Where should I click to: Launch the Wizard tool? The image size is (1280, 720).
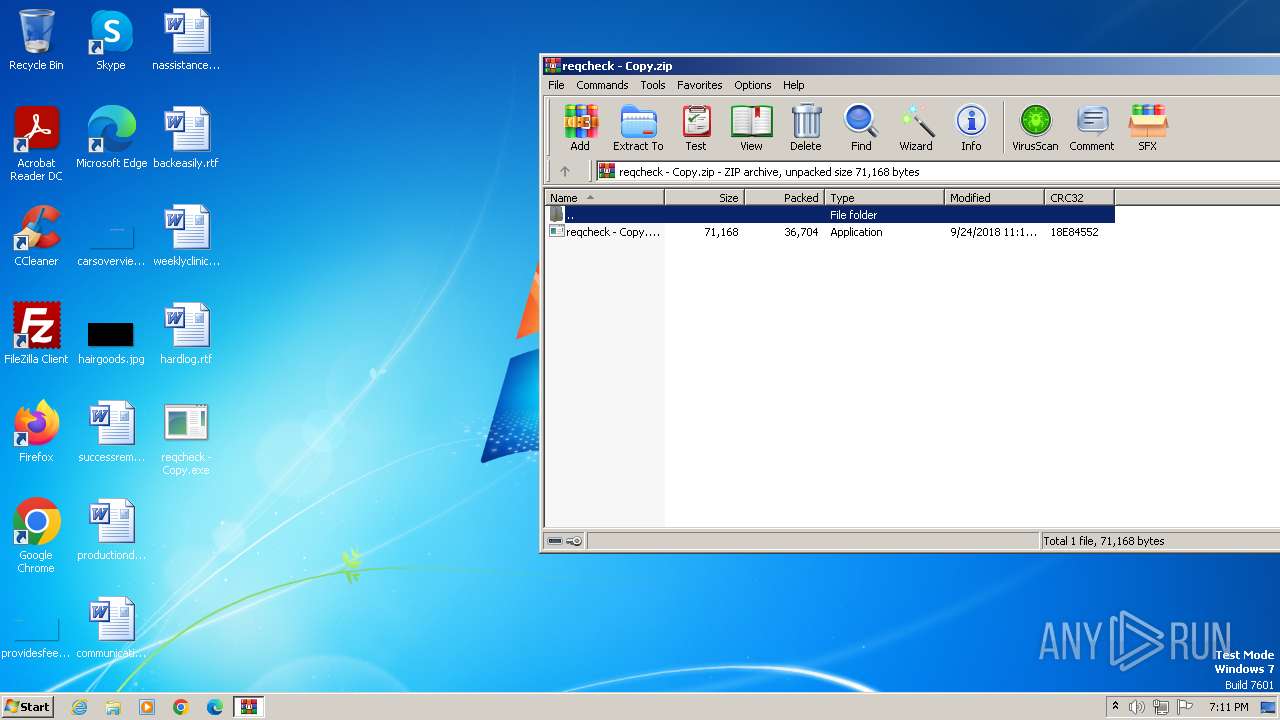point(916,127)
